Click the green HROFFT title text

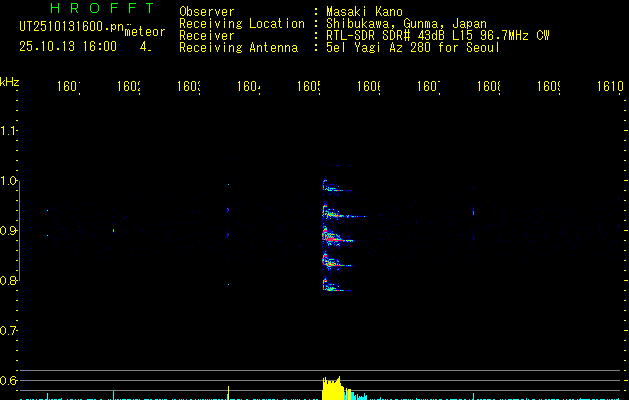point(103,8)
